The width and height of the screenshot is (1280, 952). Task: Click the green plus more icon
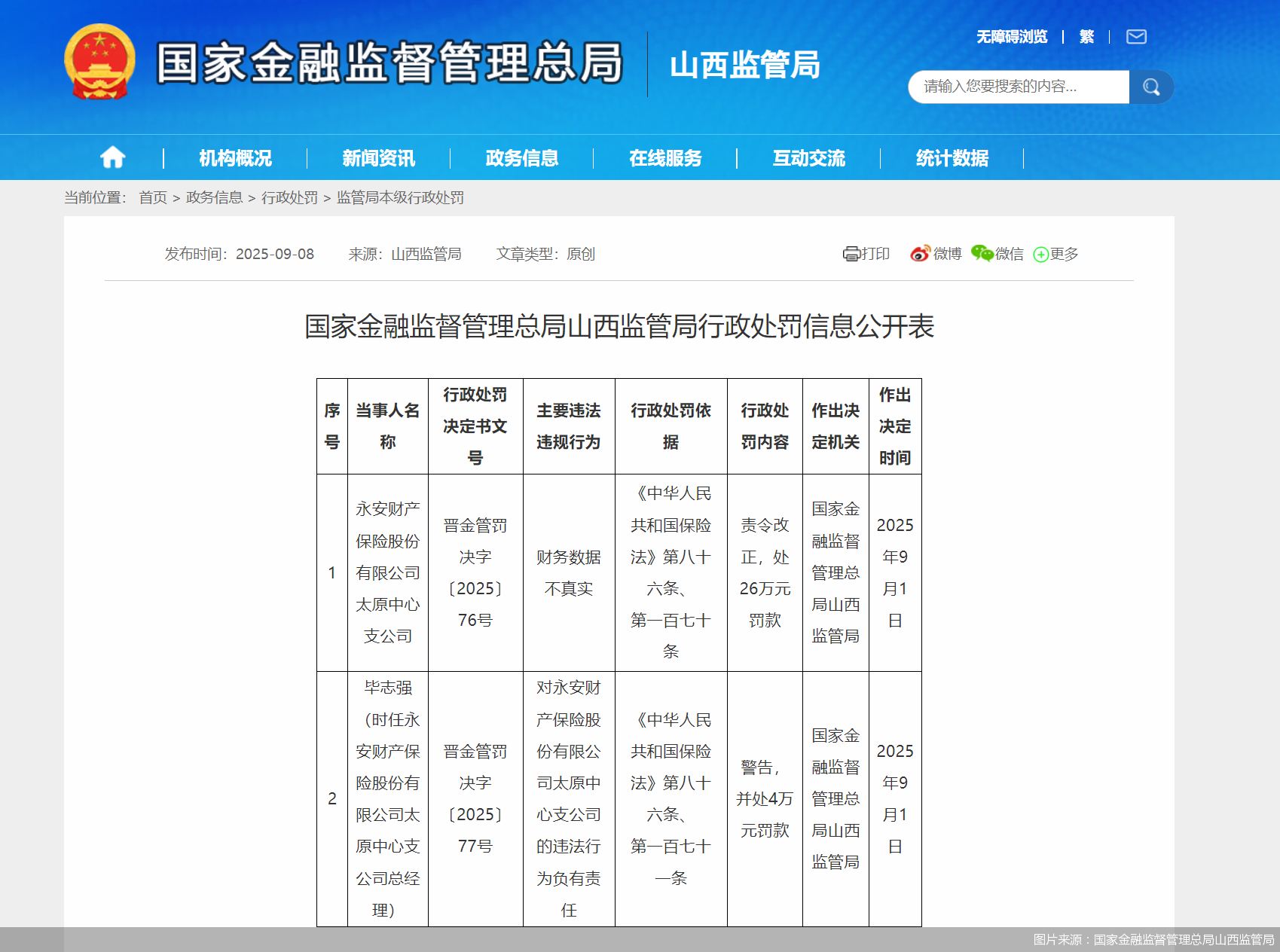pyautogui.click(x=1040, y=255)
